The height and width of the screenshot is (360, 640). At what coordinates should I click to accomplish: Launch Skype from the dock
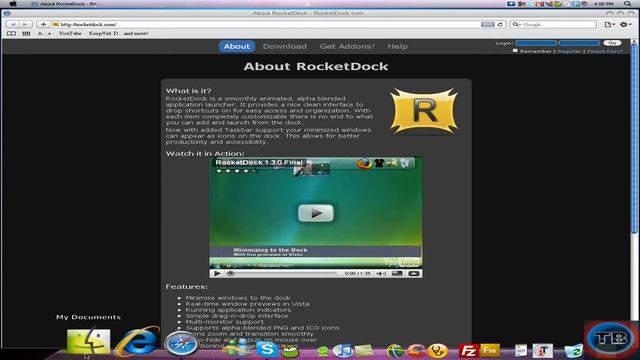click(x=267, y=349)
